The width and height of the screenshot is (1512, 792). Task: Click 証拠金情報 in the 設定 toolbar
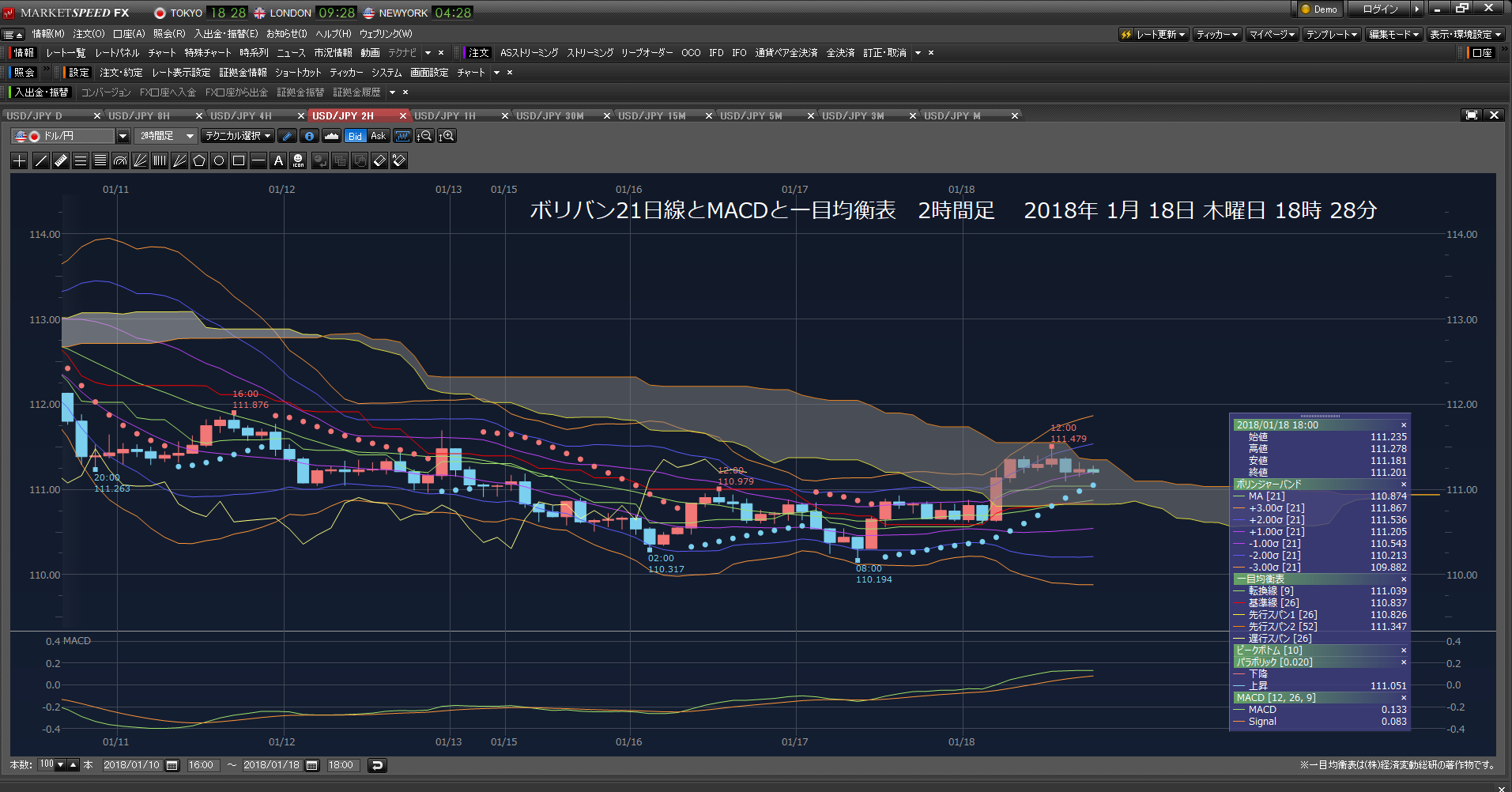243,73
